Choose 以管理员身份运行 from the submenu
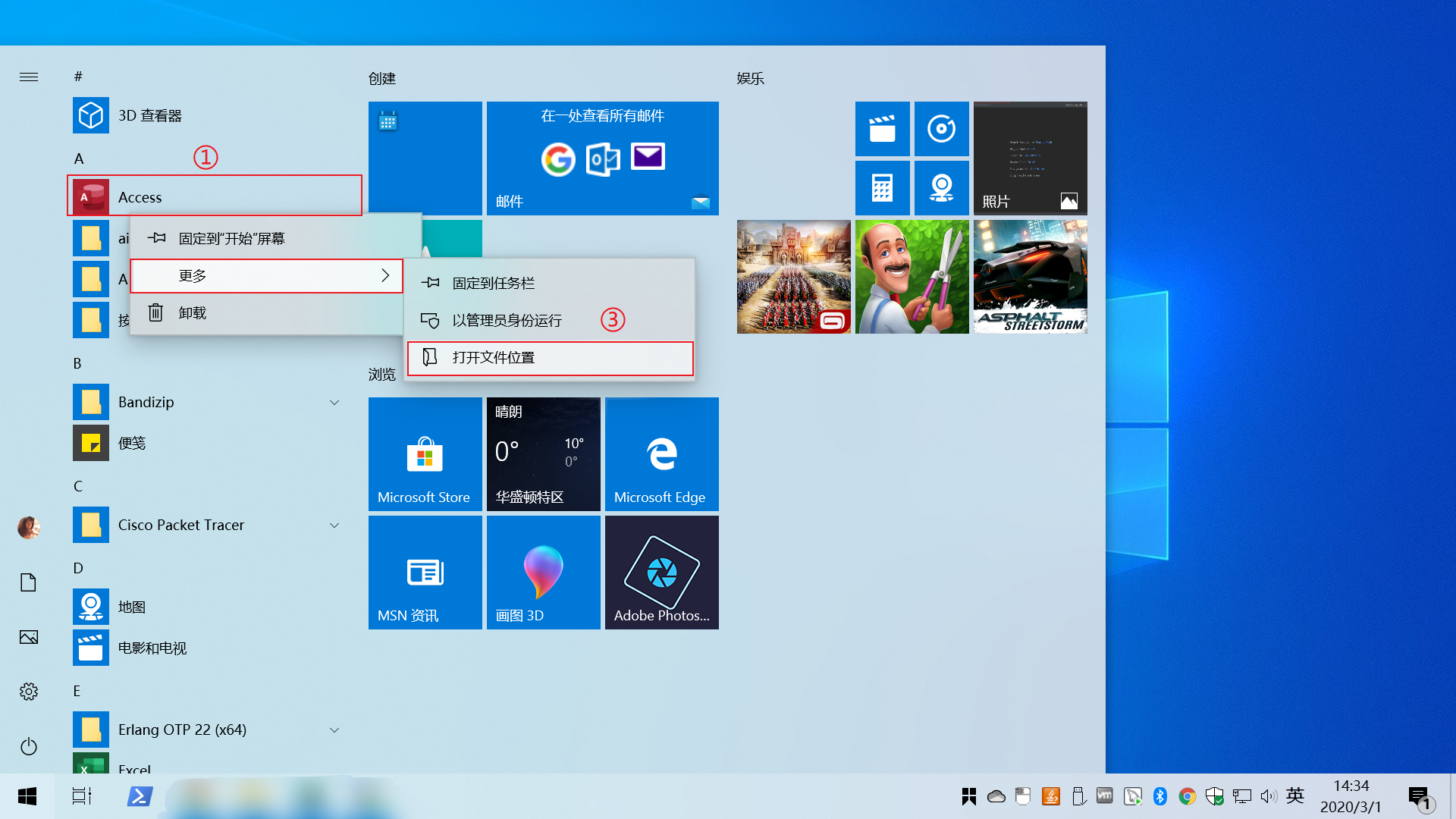The height and width of the screenshot is (819, 1456). click(x=507, y=321)
